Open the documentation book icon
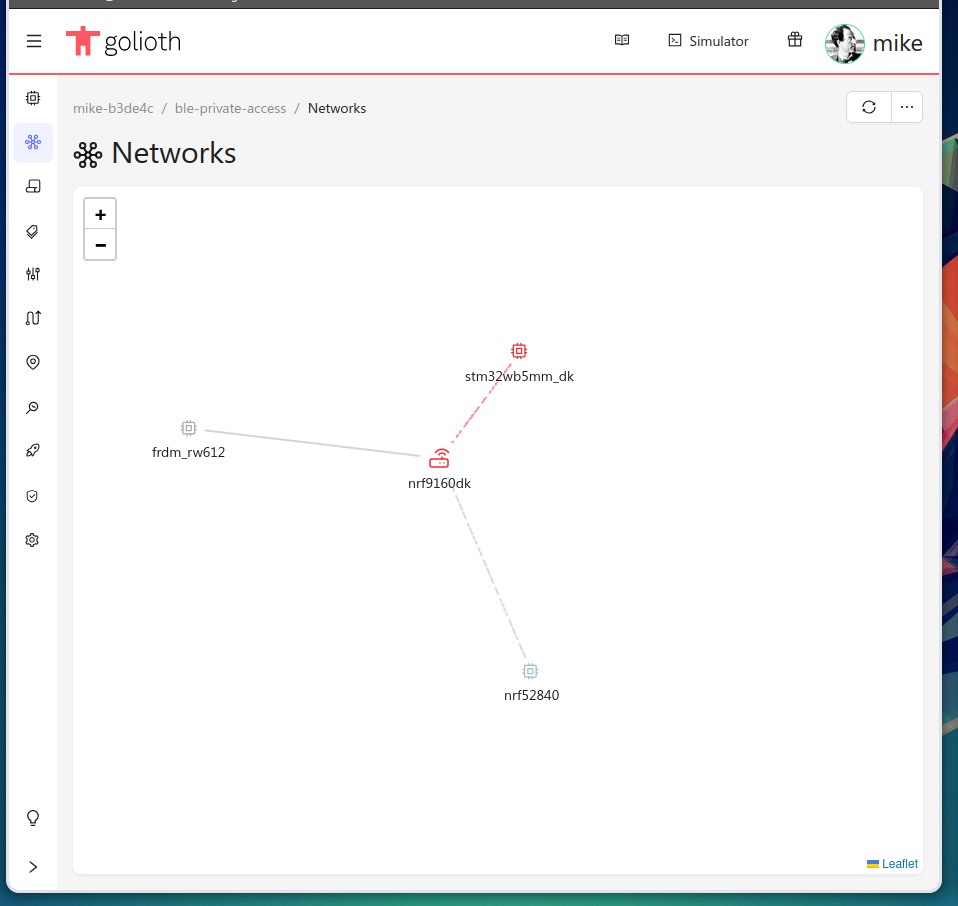Viewport: 958px width, 906px height. 621,40
